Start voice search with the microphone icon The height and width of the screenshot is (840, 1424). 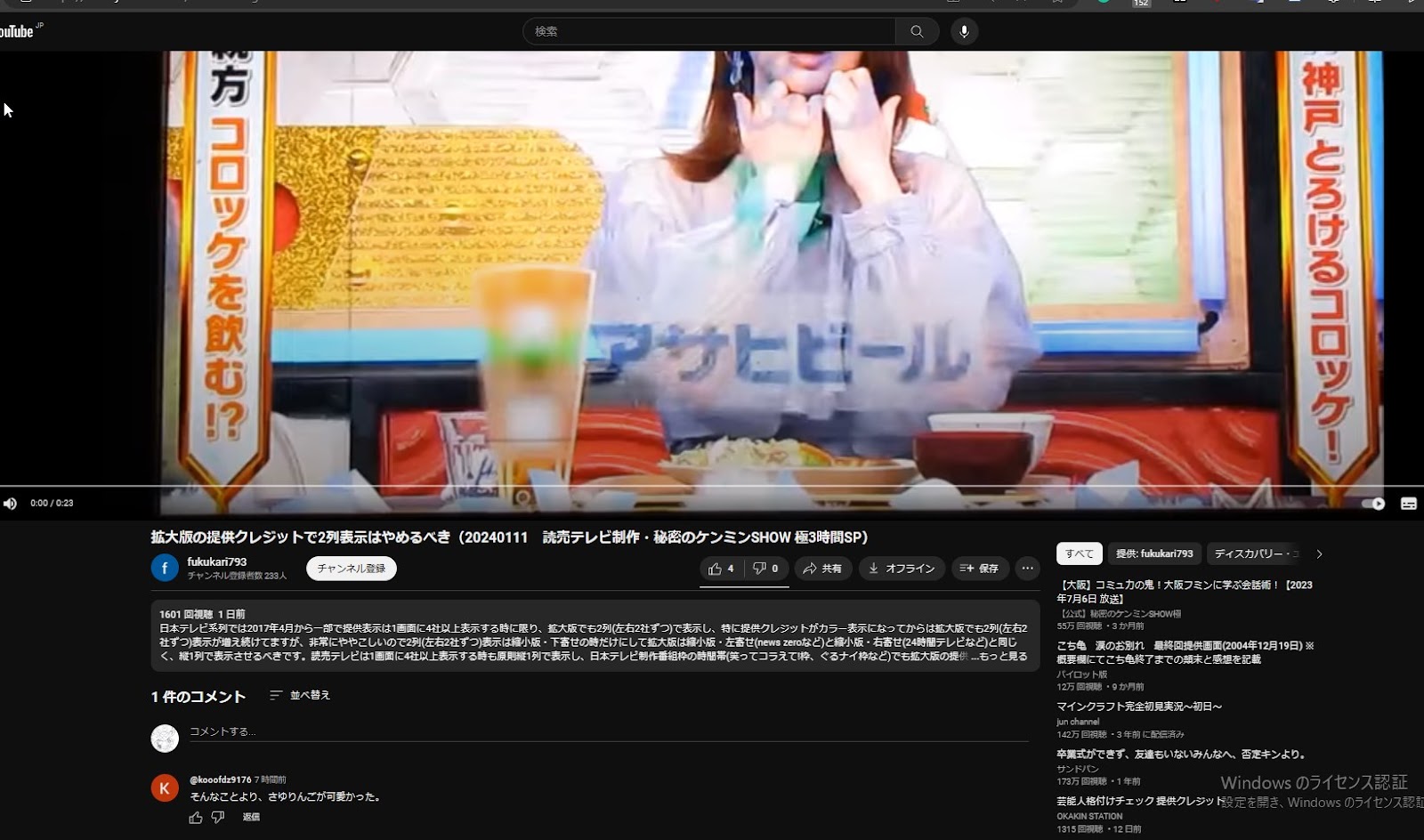(x=964, y=31)
